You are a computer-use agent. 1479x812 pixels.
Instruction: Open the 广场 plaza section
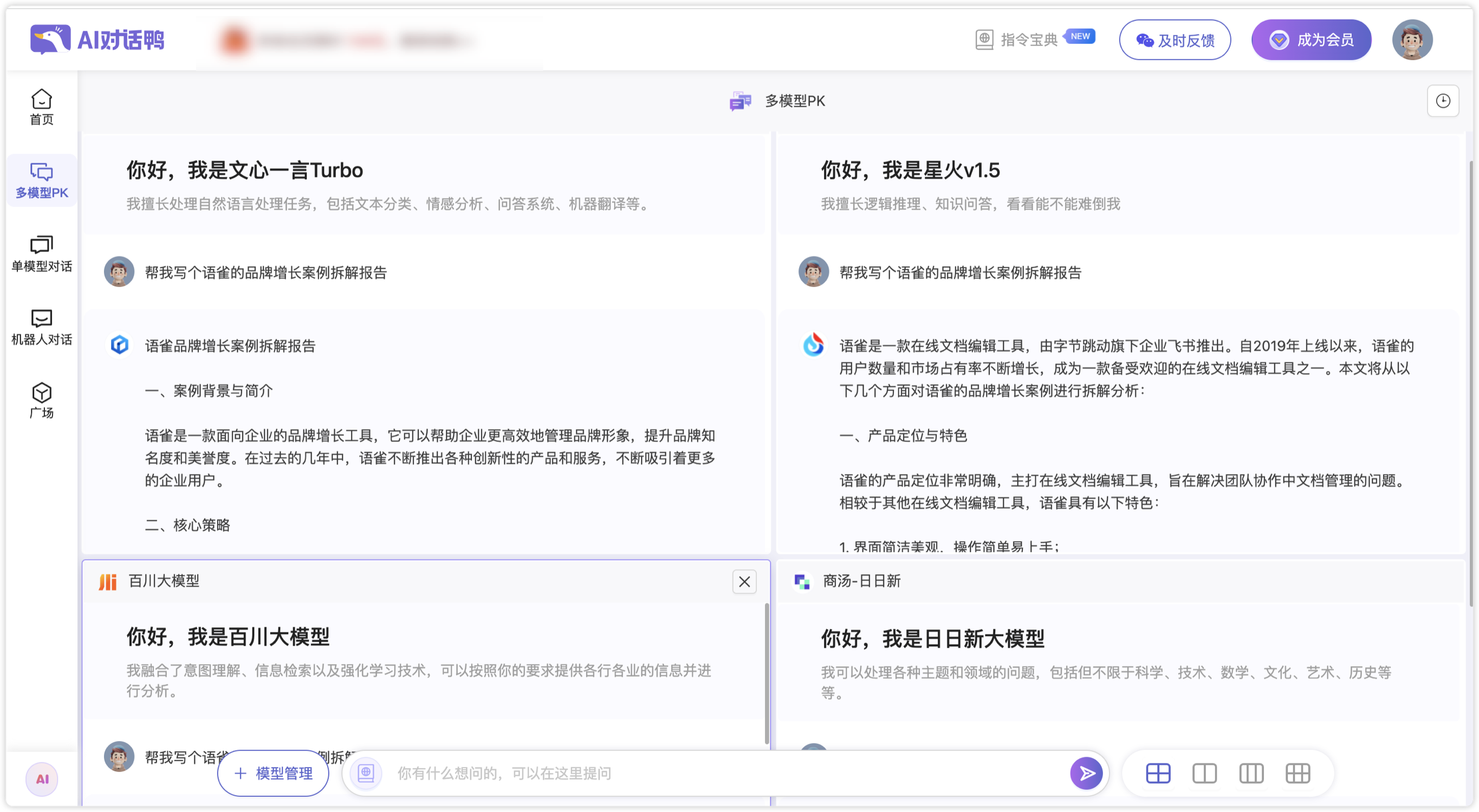tap(41, 401)
